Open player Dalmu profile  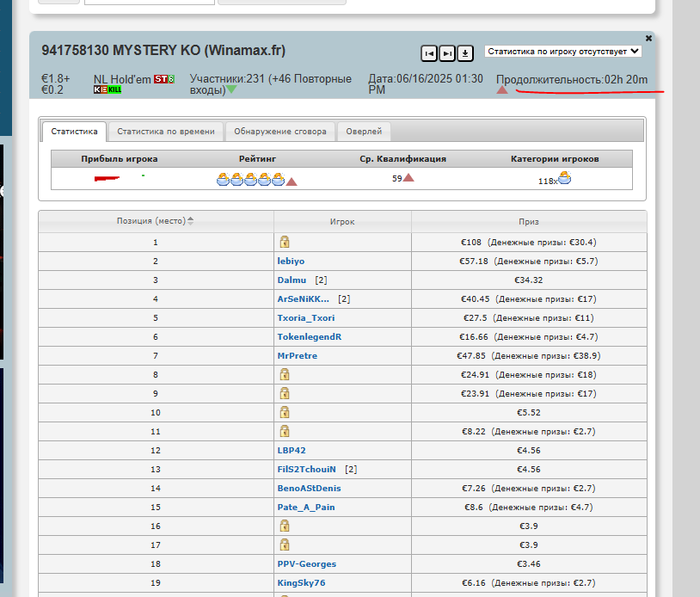coord(292,280)
